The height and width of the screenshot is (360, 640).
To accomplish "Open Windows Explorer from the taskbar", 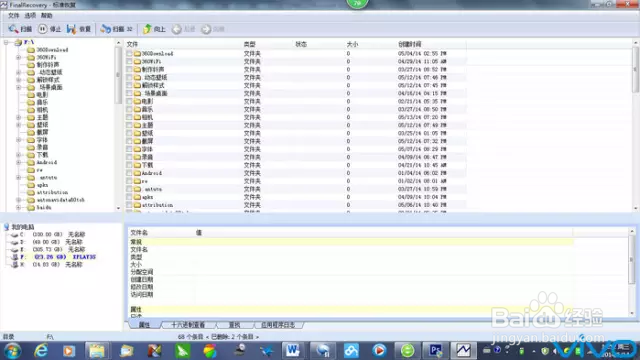I will 97,351.
